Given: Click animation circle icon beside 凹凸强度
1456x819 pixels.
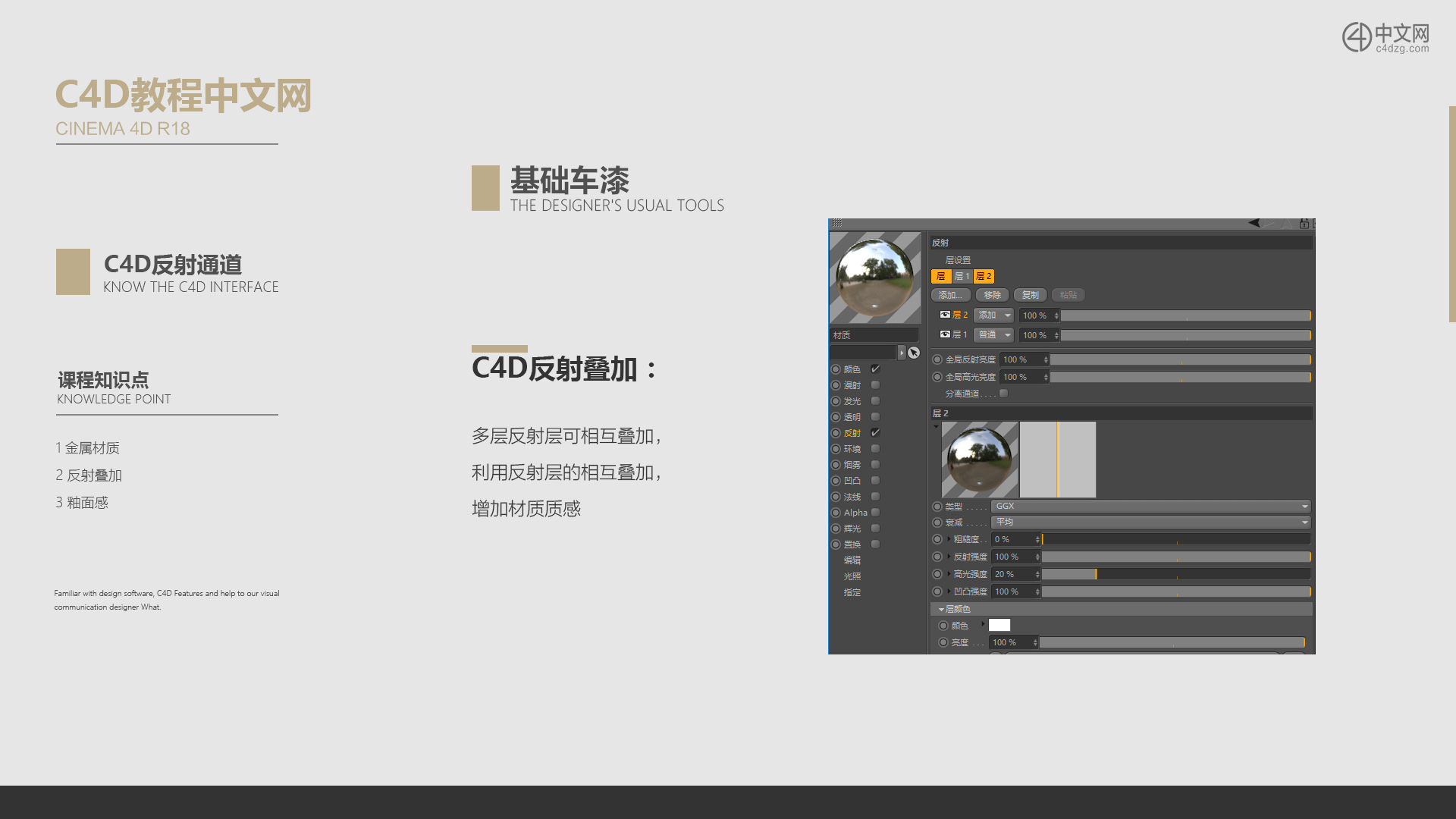Looking at the screenshot, I should (937, 591).
